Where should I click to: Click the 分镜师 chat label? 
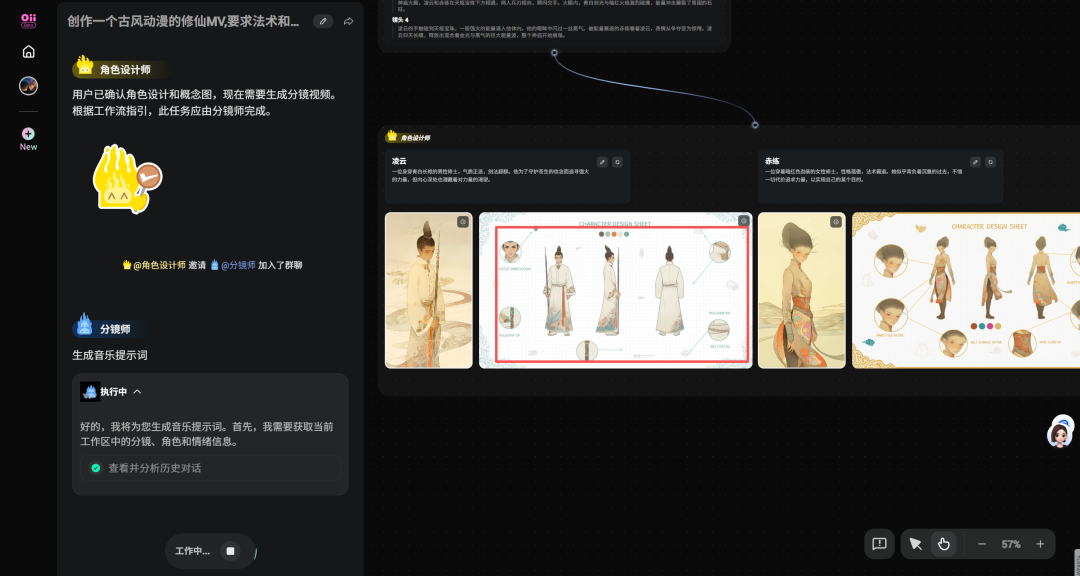115,329
